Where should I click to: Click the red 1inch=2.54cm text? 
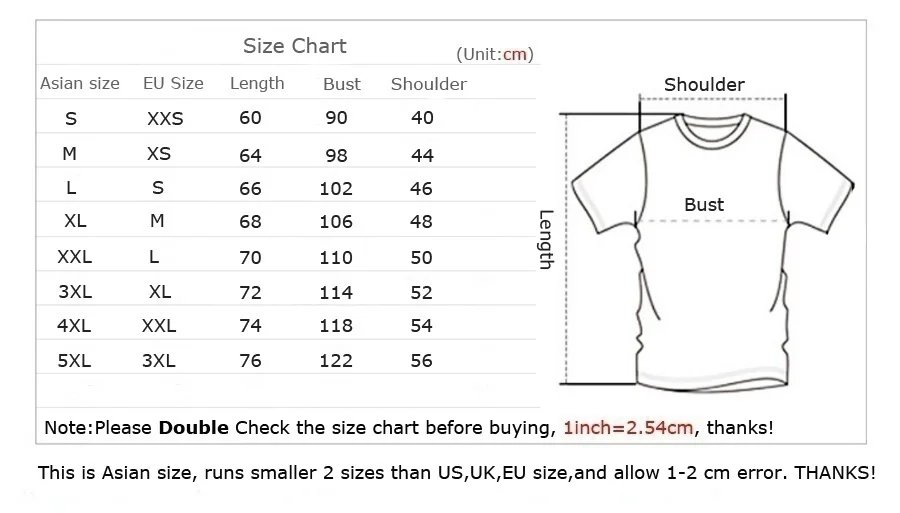coord(628,428)
